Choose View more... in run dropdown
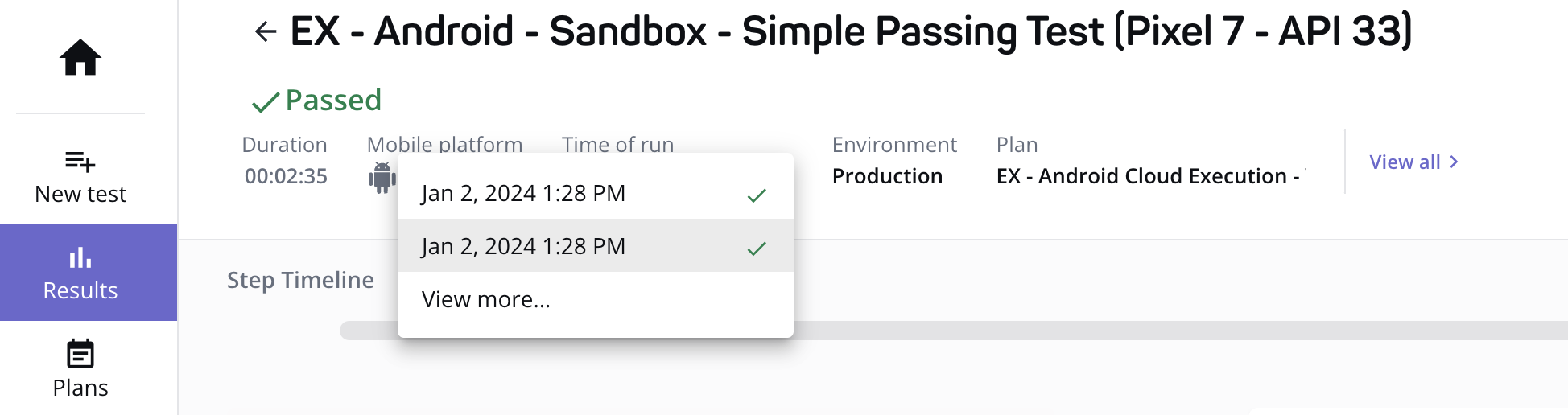Image resolution: width=1568 pixels, height=415 pixels. [x=486, y=299]
